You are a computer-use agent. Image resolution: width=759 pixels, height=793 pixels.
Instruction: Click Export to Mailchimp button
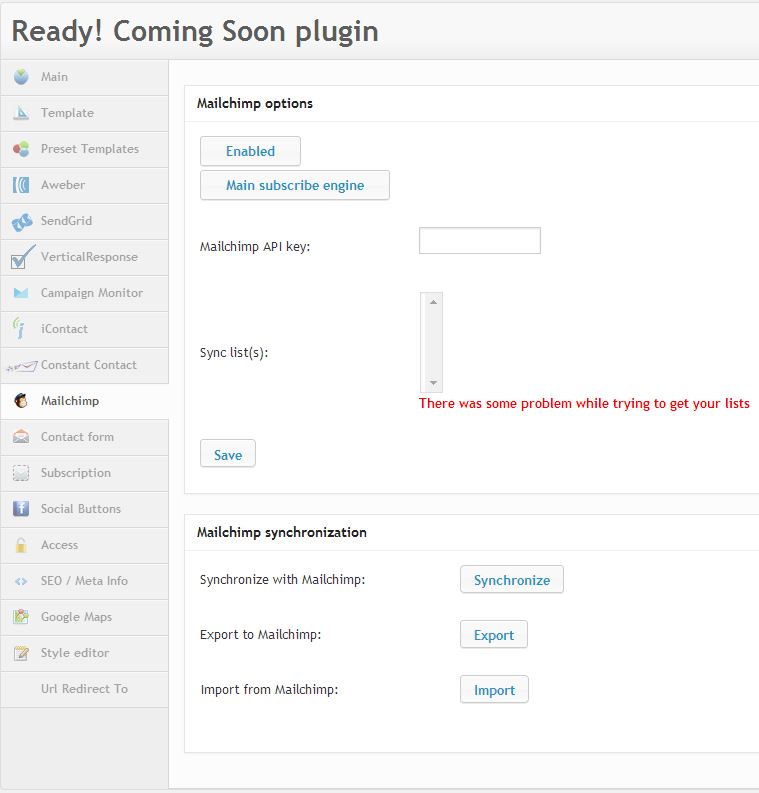pos(494,635)
